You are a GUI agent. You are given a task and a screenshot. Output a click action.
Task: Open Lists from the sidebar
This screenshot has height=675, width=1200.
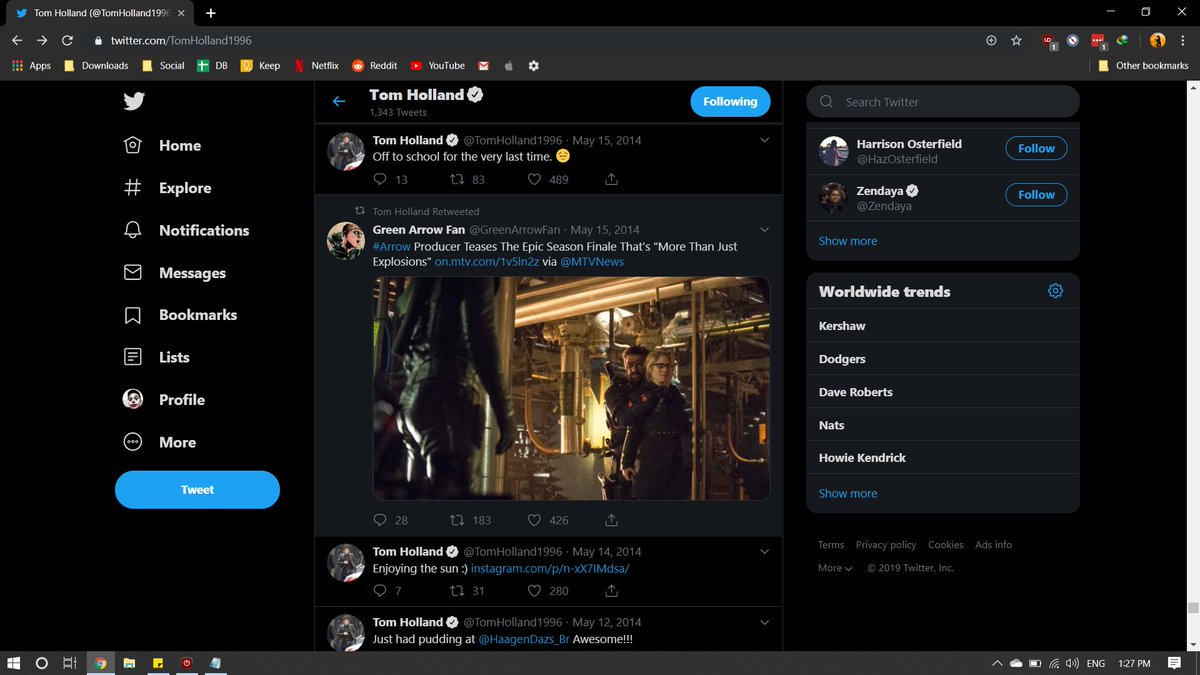pos(156,357)
